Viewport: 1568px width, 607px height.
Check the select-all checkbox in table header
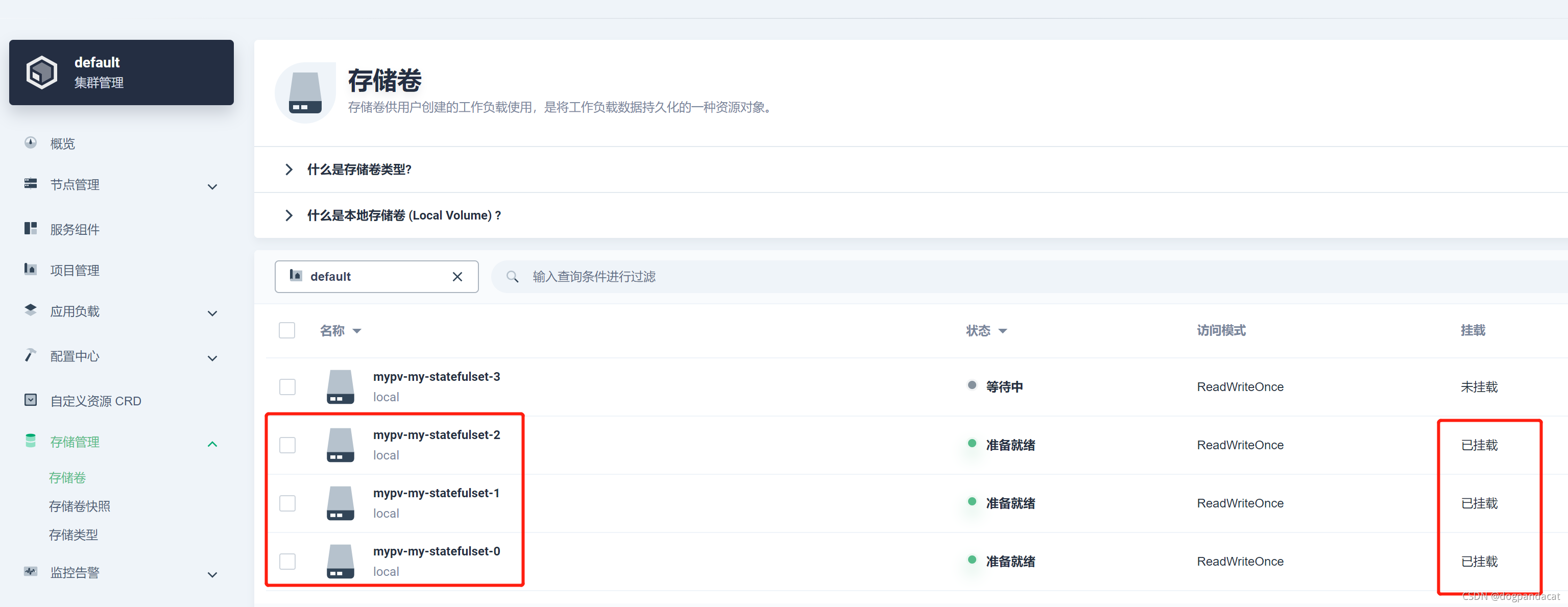(x=287, y=331)
